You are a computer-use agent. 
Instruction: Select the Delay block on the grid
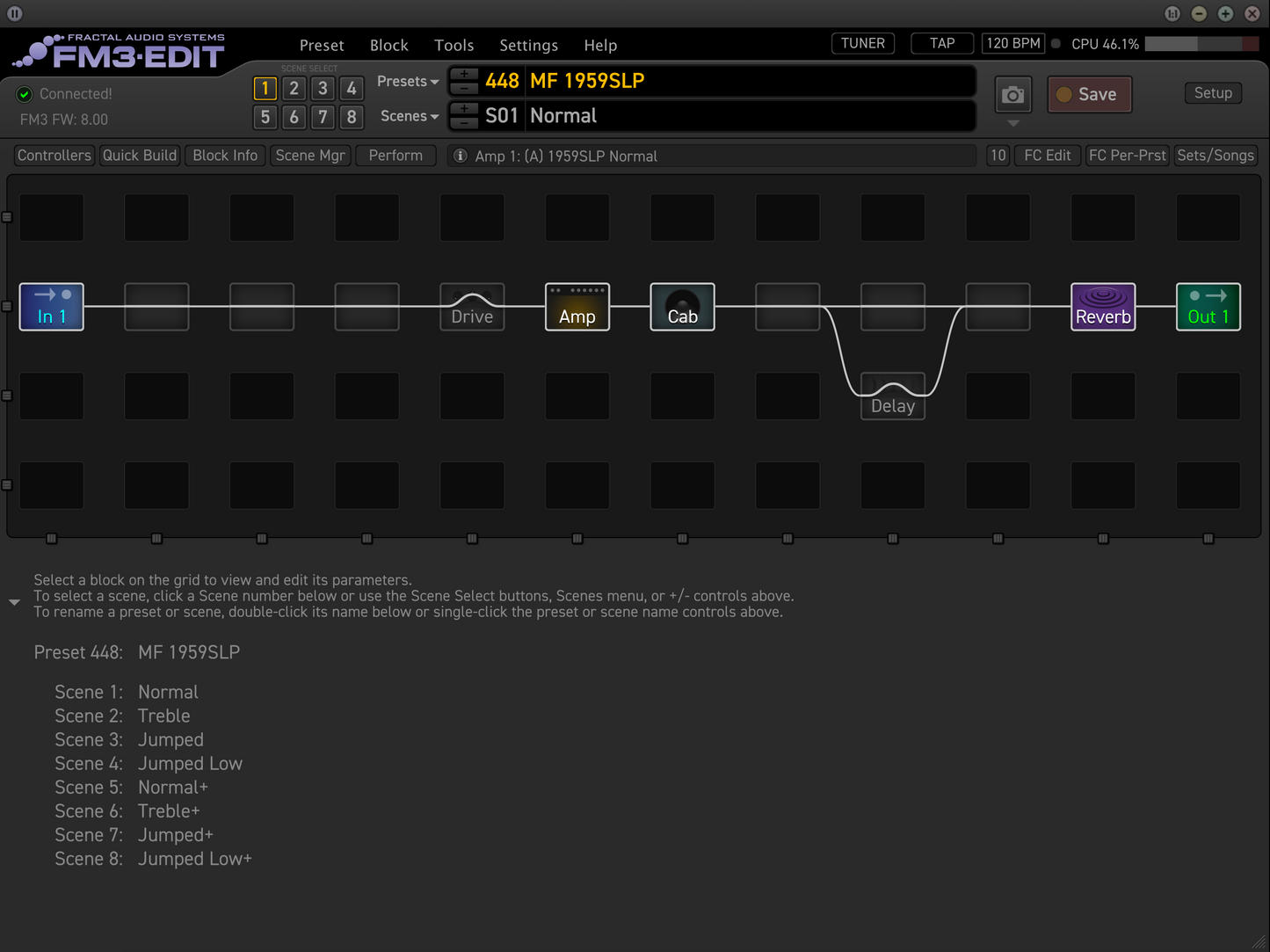[x=893, y=396]
